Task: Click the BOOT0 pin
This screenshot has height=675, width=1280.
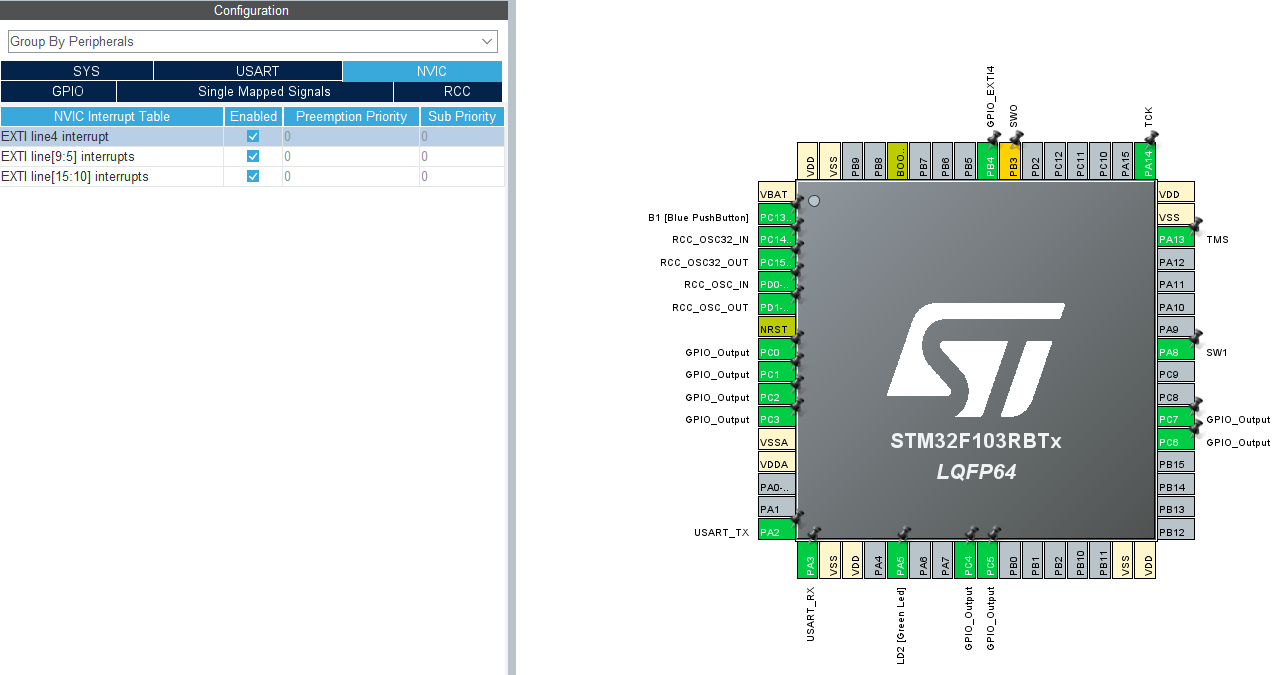Action: (x=899, y=160)
